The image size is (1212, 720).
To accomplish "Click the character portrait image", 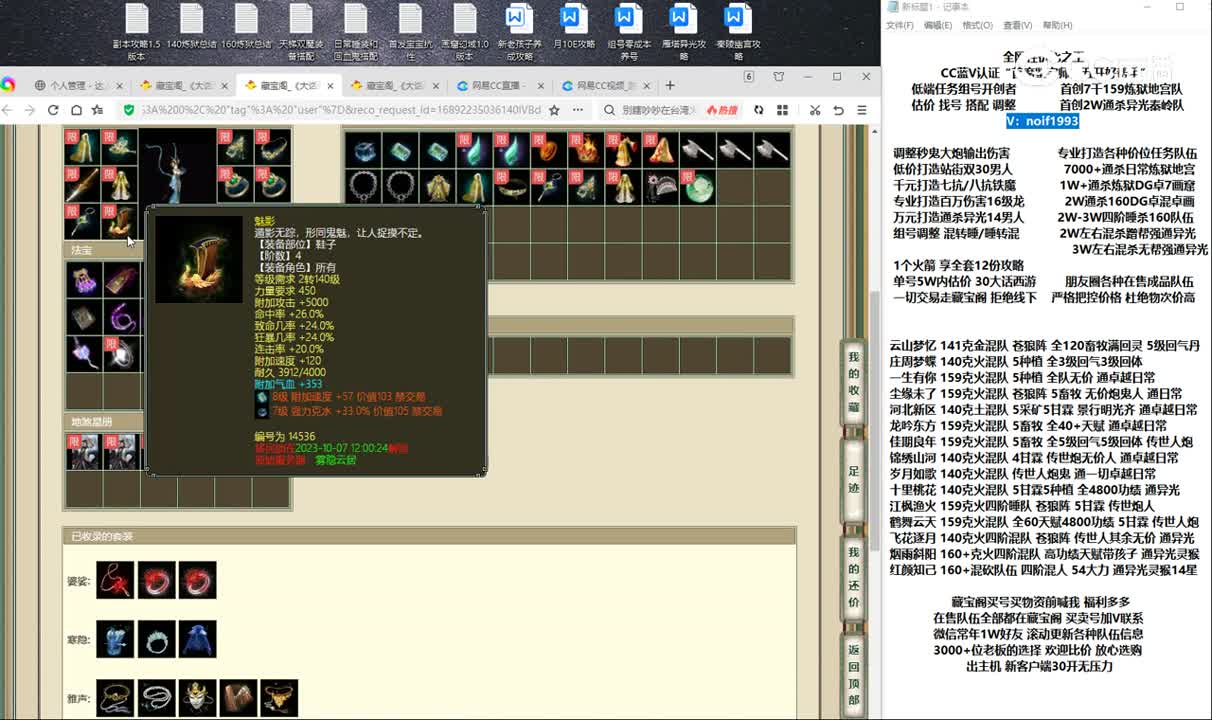I will [x=178, y=167].
